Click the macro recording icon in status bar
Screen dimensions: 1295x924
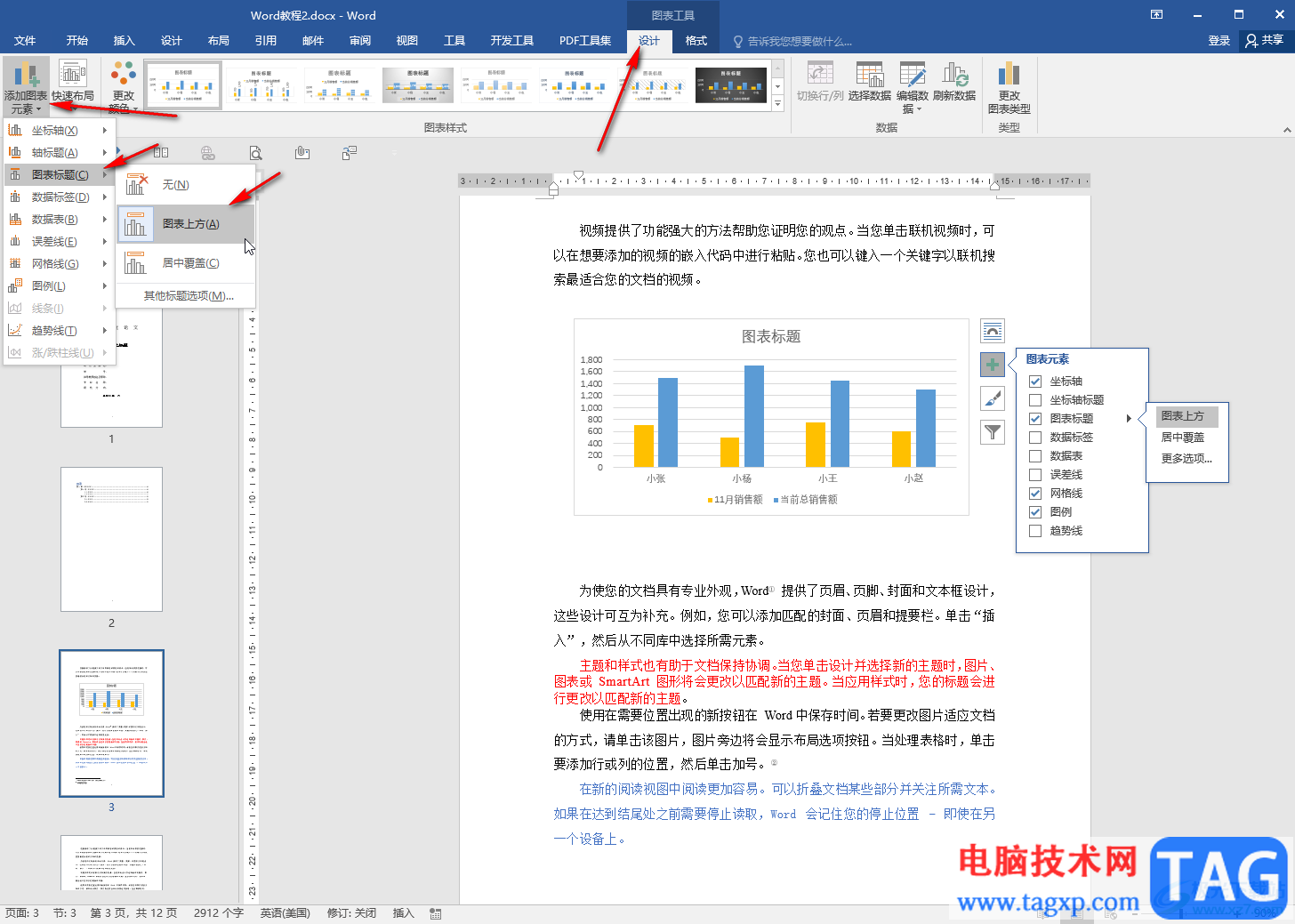coord(436,913)
